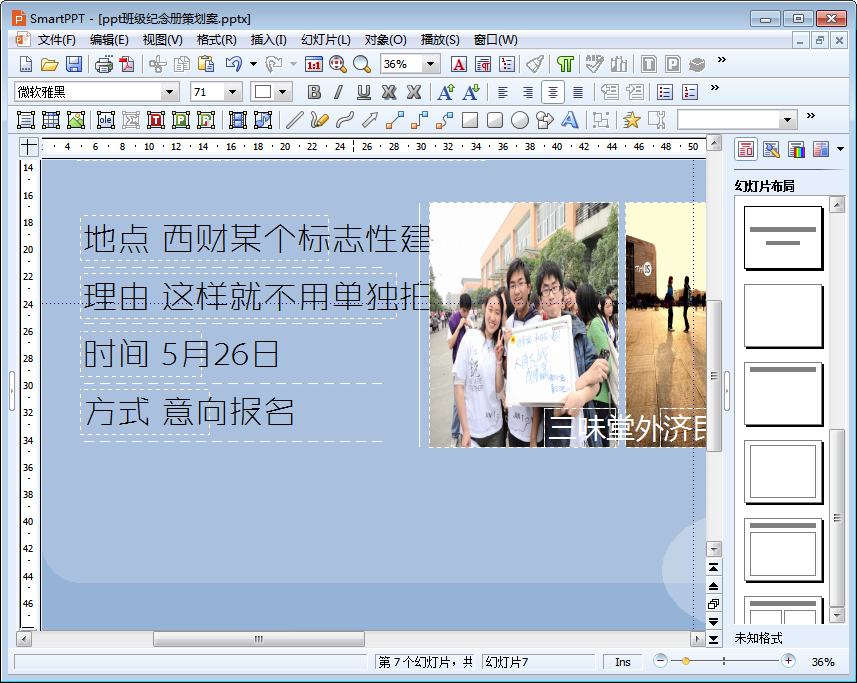The width and height of the screenshot is (857, 683).
Task: Open the empty combo box in object toolbar
Action: point(787,120)
